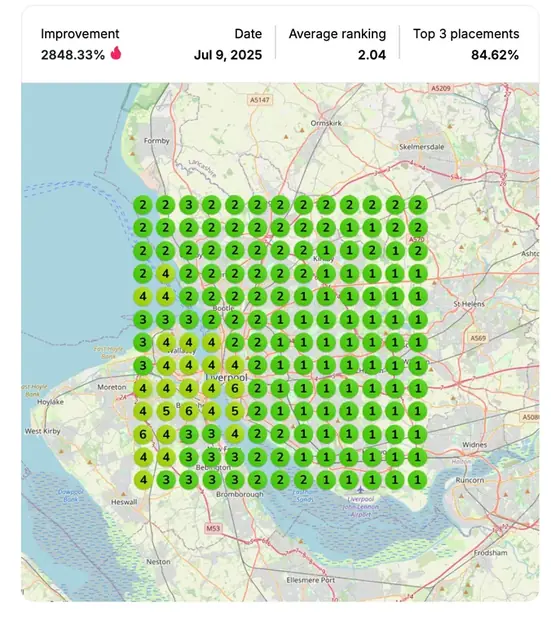Select the 6 marker in the grid's leftmost column

tap(143, 434)
